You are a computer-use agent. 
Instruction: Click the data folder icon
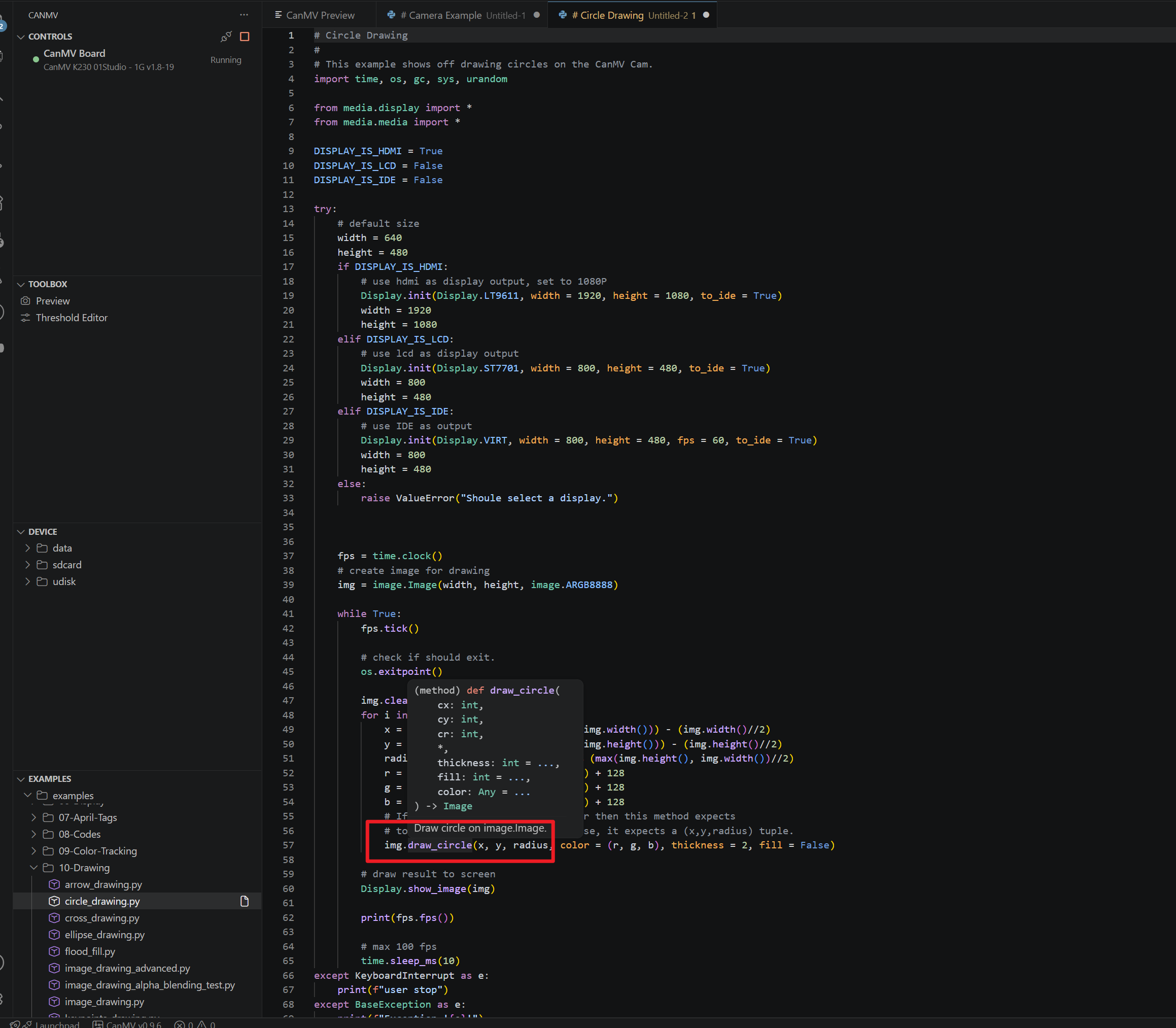tap(42, 548)
